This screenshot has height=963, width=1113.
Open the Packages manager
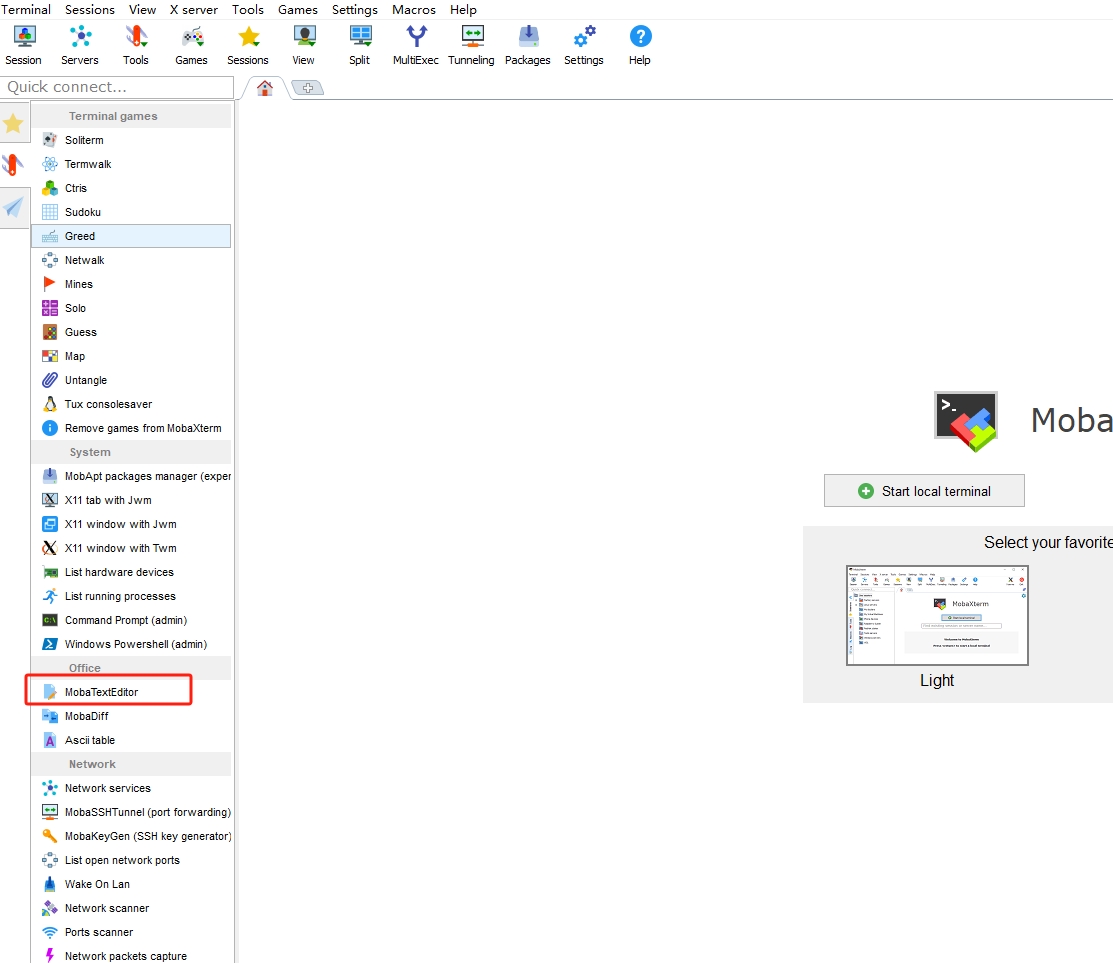(527, 44)
